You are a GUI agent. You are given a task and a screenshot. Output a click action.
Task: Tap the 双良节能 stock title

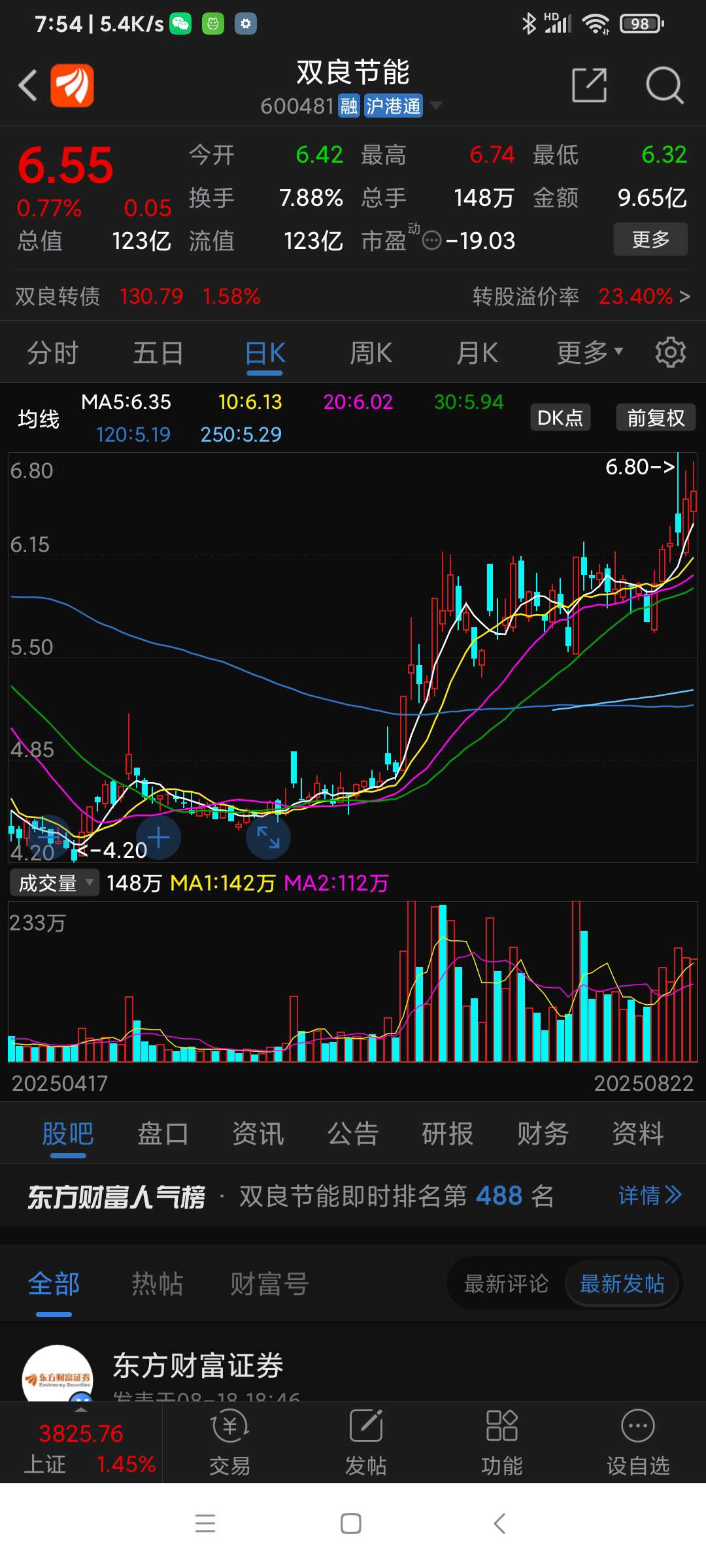[x=353, y=72]
